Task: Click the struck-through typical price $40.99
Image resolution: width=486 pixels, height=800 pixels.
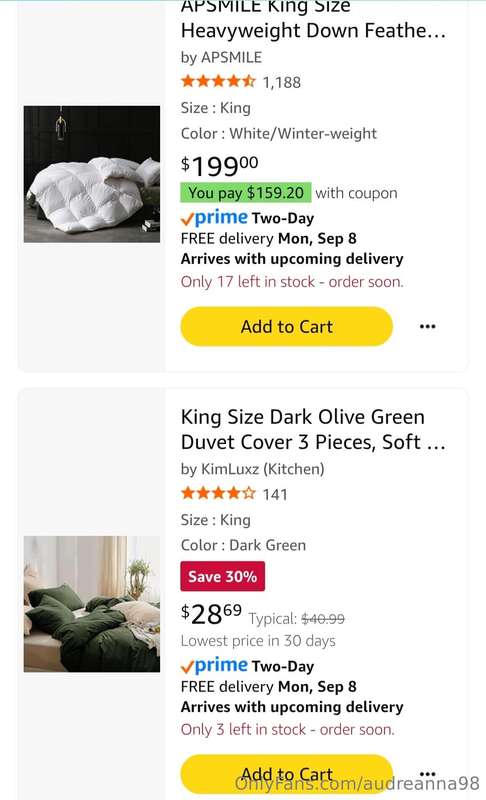Action: click(323, 619)
